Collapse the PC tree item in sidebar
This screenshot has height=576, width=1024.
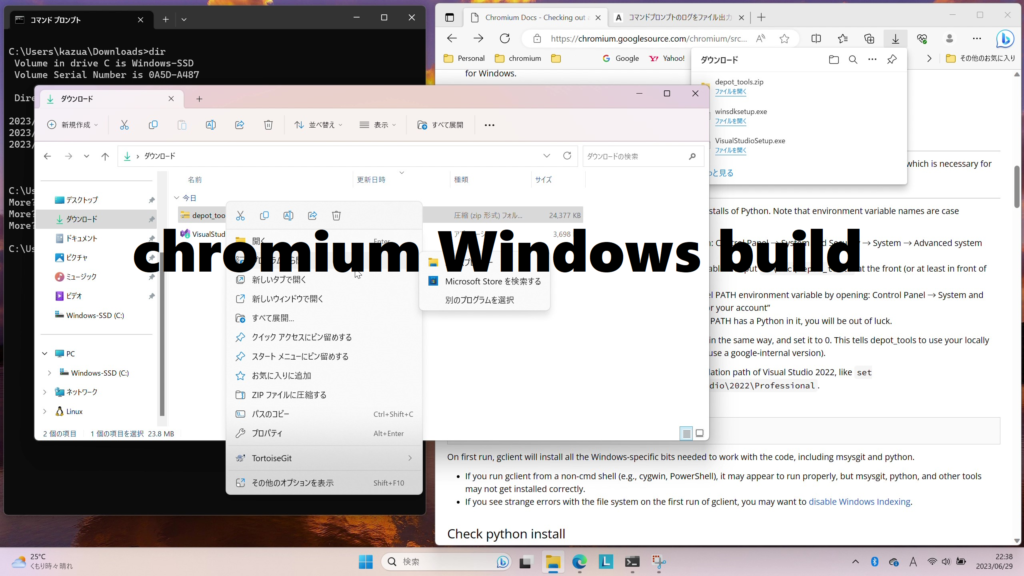(45, 353)
